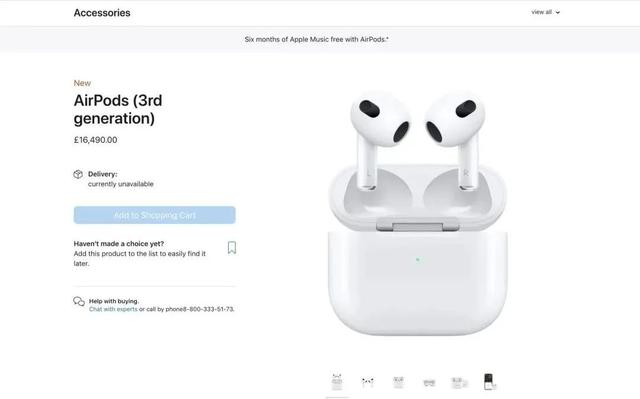Click the chevron beside view all
The width and height of the screenshot is (640, 399).
(558, 13)
